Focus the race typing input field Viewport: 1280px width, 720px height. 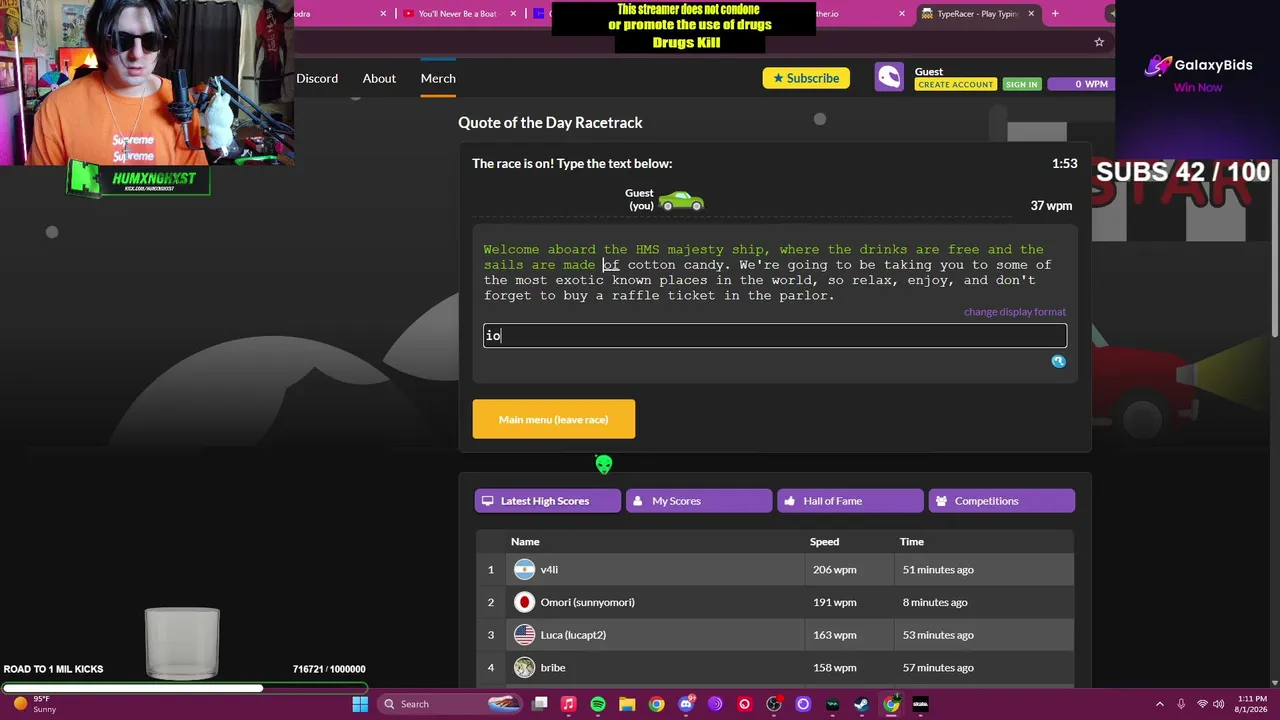coord(775,335)
